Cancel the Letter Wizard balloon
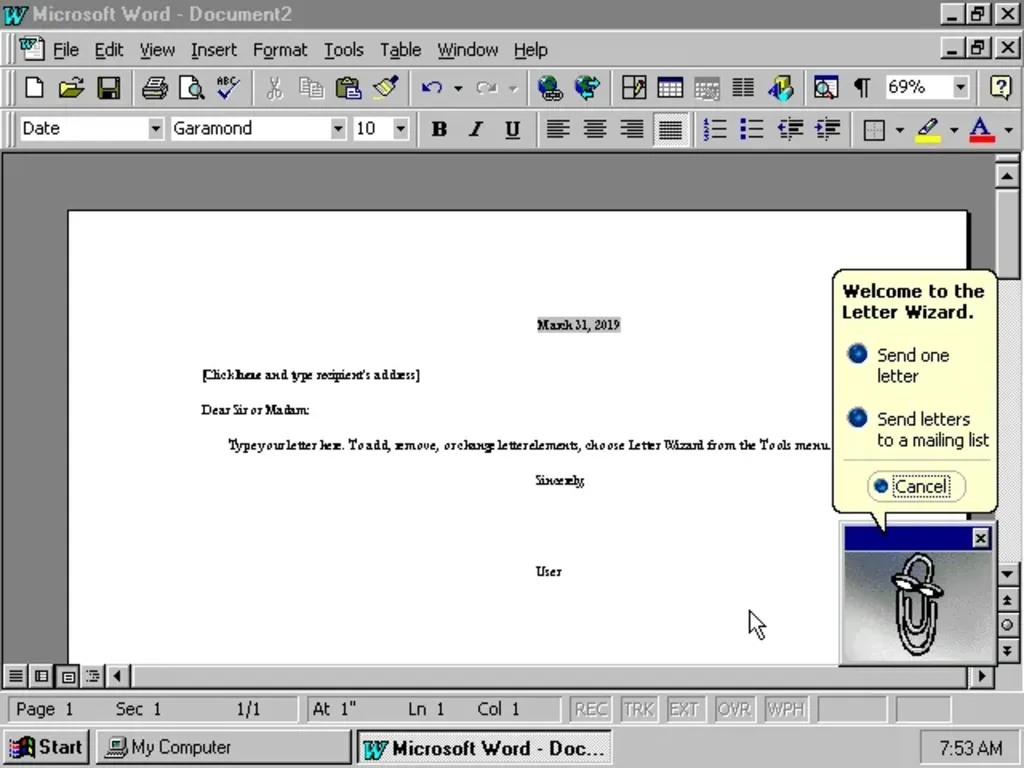This screenshot has width=1024, height=768. coord(915,486)
